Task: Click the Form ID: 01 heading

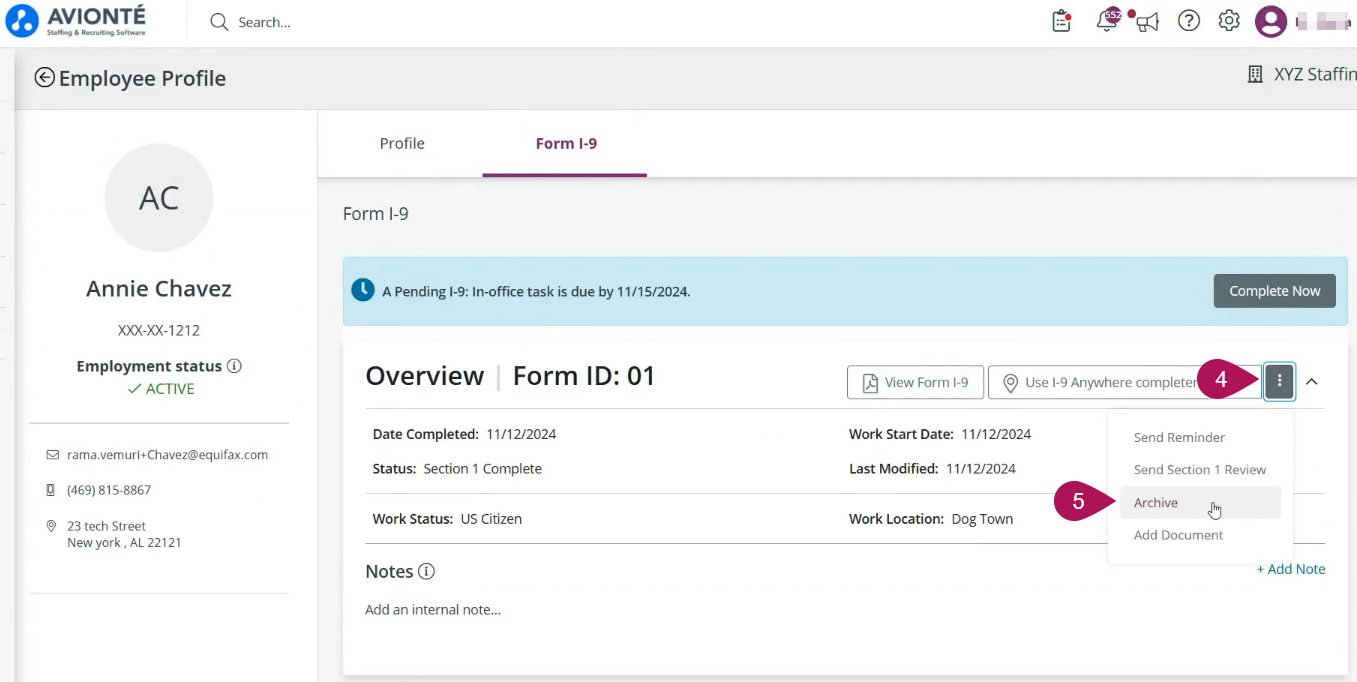Action: 584,376
